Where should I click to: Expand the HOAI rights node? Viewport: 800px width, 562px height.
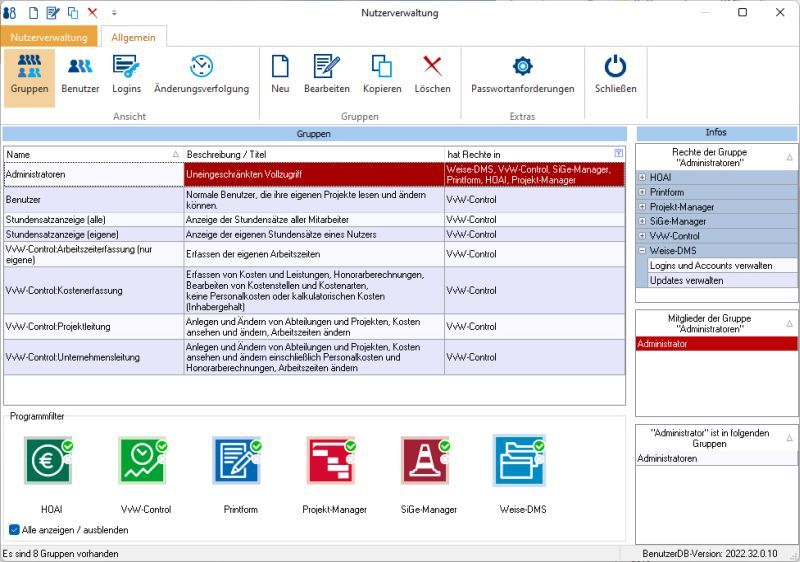click(x=642, y=177)
